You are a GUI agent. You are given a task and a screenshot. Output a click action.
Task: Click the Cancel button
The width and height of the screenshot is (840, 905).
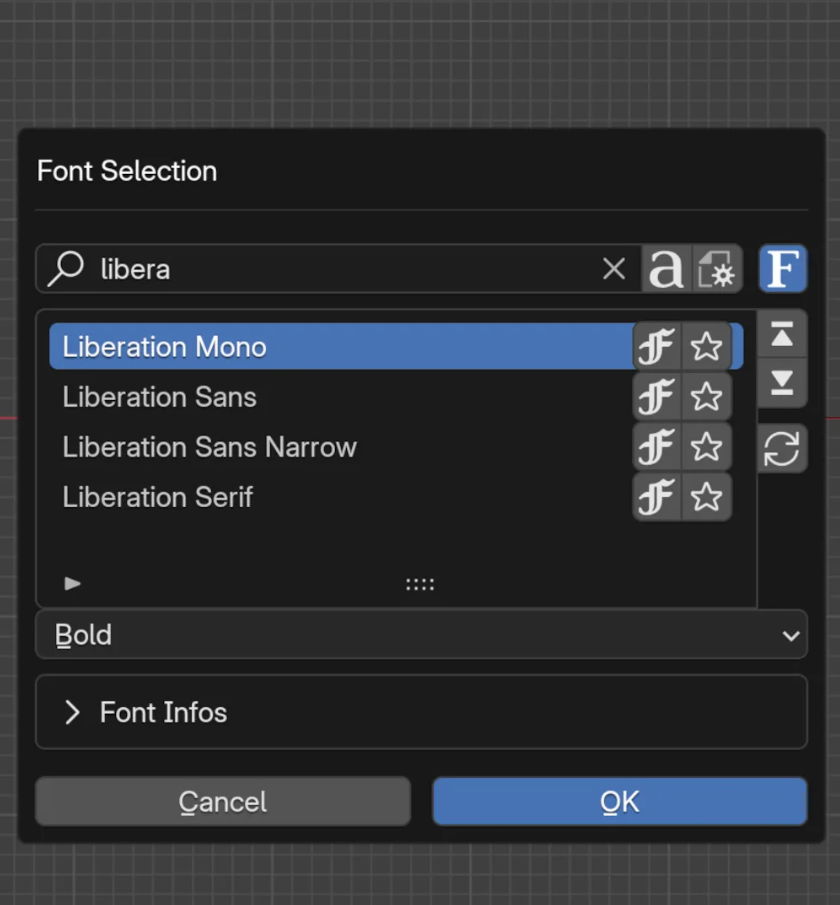click(223, 802)
